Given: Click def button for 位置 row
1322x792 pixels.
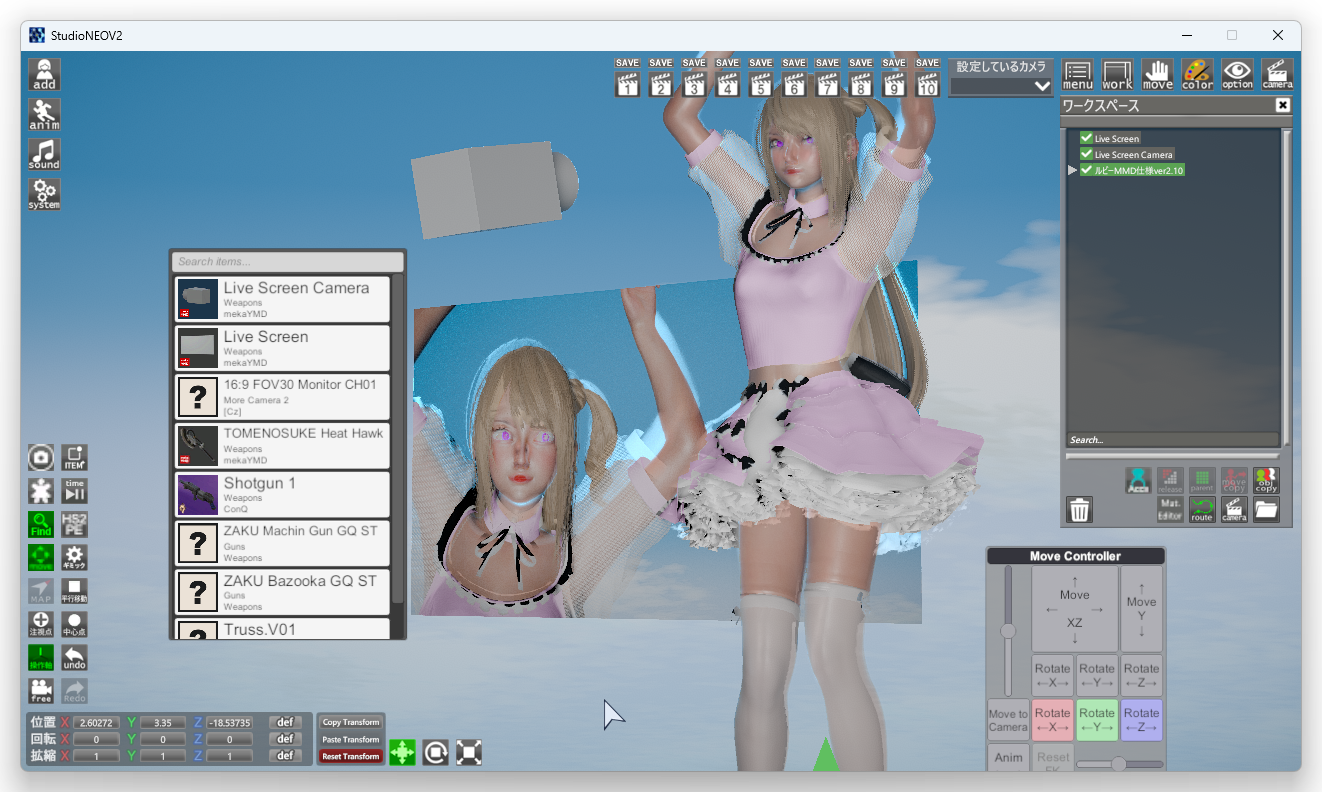Looking at the screenshot, I should click(x=285, y=722).
